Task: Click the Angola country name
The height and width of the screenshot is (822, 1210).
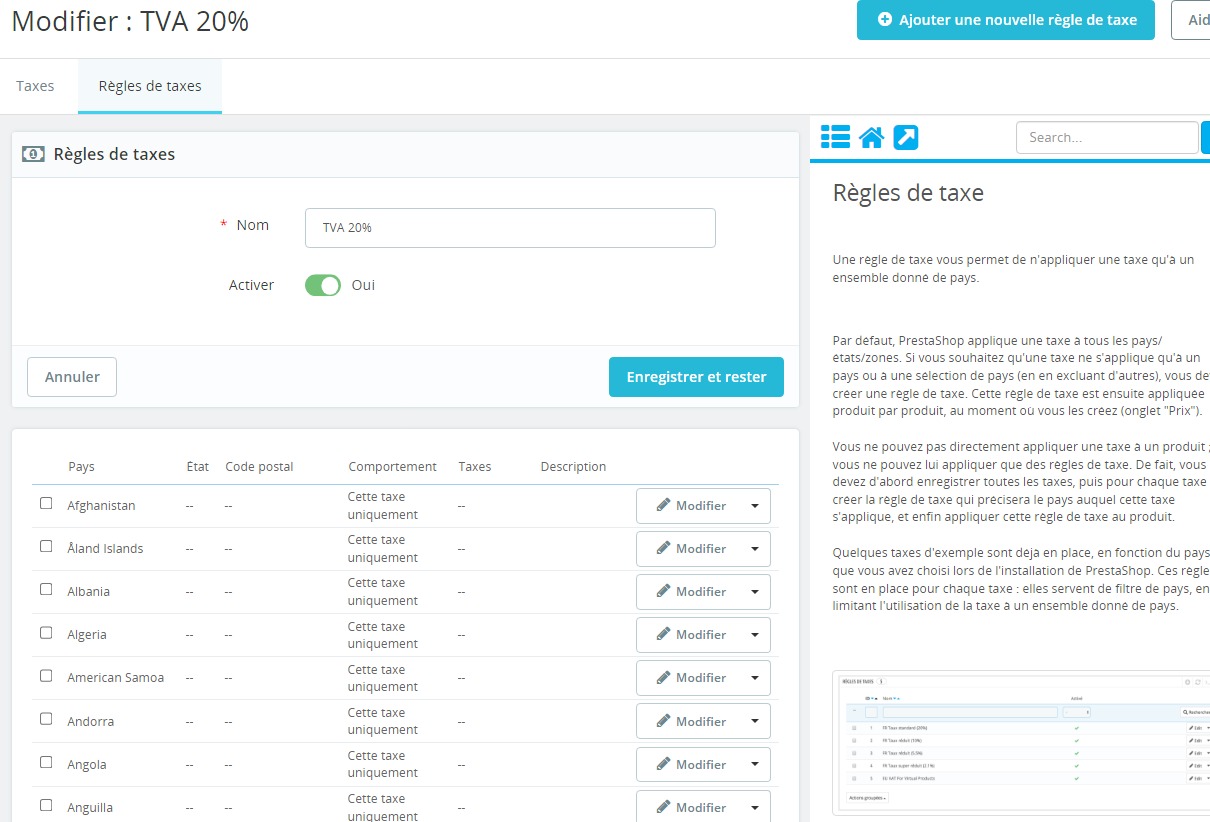Action: coord(87,765)
